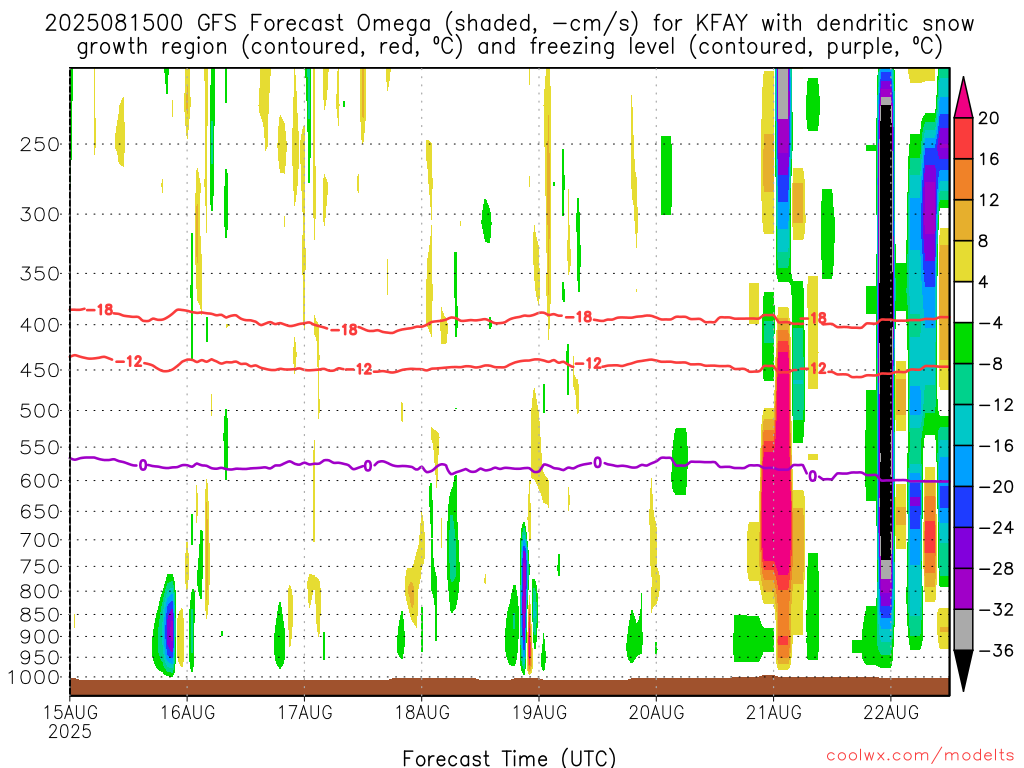
Task: Click the red '-12' contour label just after 19AUG
Action: coord(588,364)
